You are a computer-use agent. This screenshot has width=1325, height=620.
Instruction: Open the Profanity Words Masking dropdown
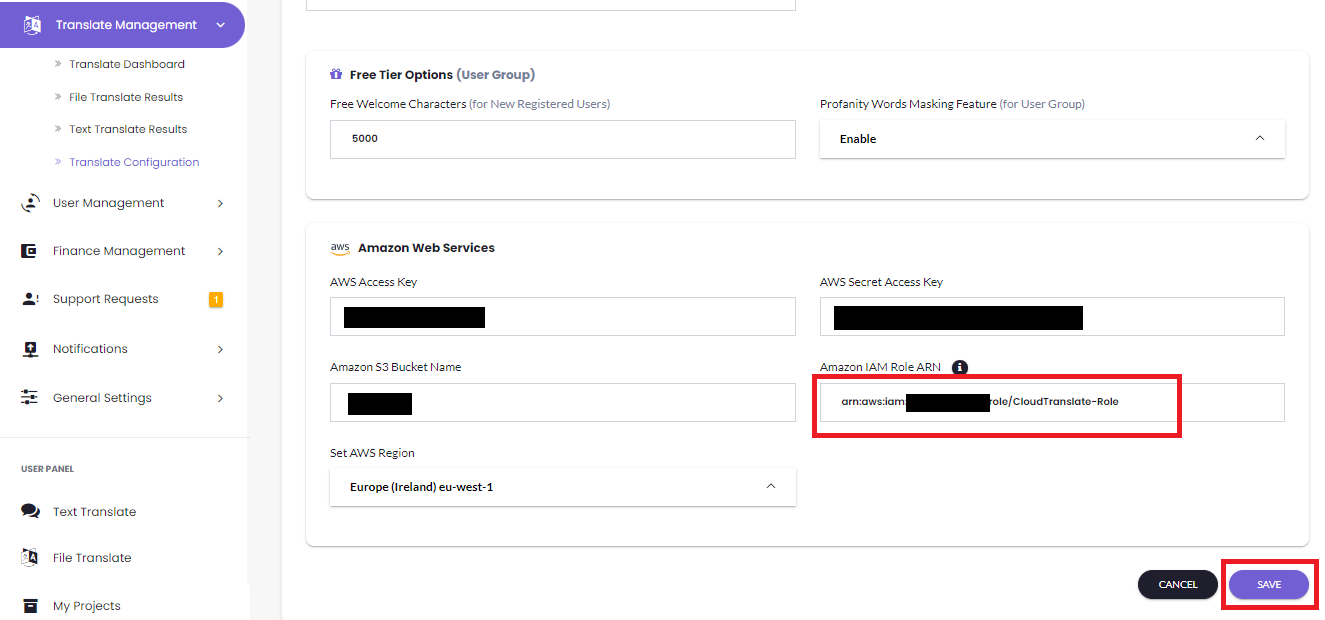(x=1051, y=139)
